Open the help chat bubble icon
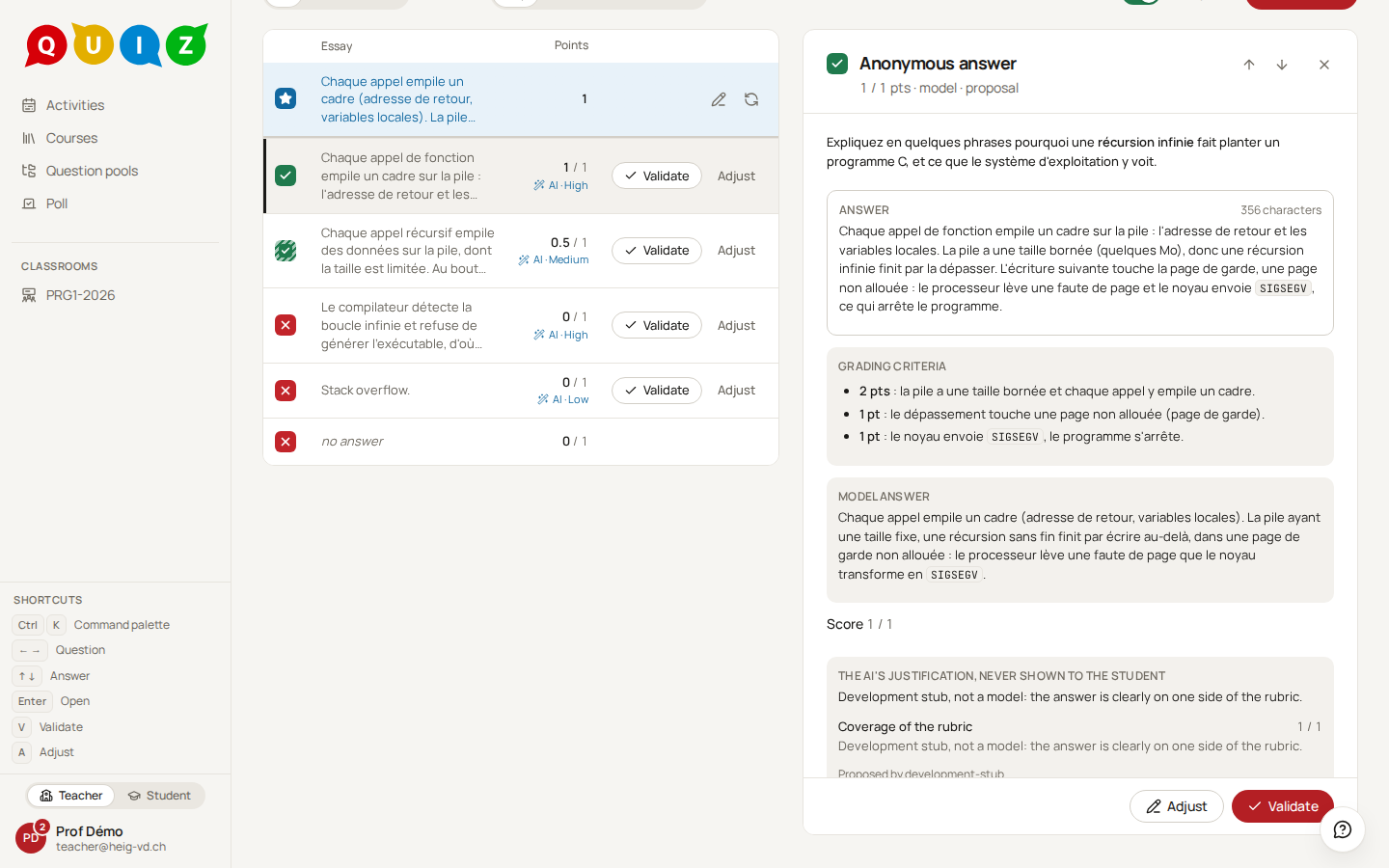 click(1343, 829)
